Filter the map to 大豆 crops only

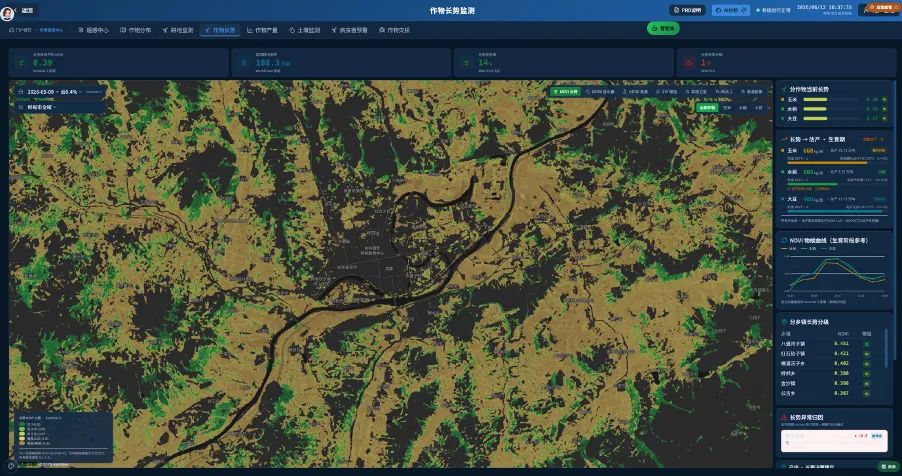tap(758, 108)
